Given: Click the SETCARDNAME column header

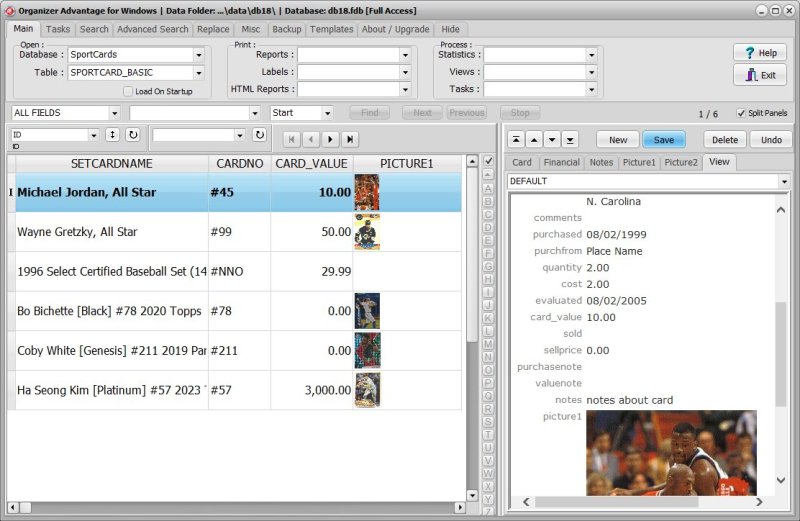Looking at the screenshot, I should point(112,164).
